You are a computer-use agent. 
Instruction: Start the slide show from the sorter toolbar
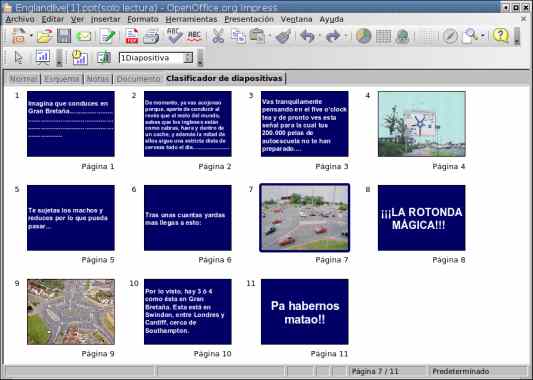coord(43,57)
